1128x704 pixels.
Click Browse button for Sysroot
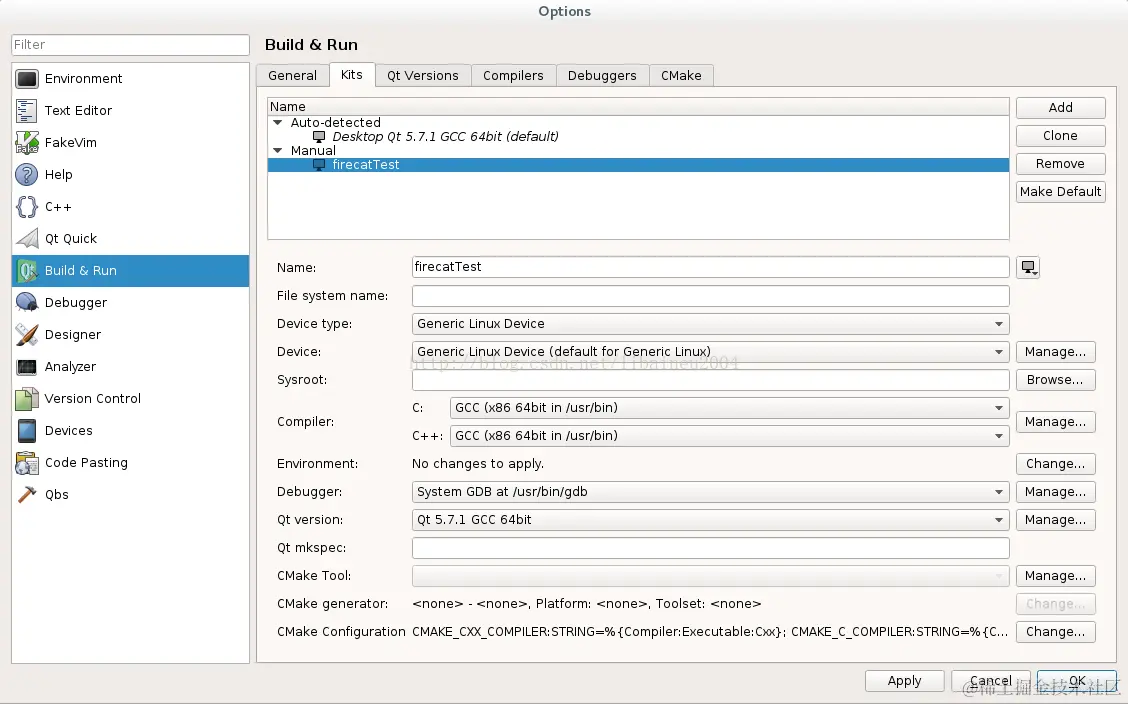click(x=1055, y=380)
